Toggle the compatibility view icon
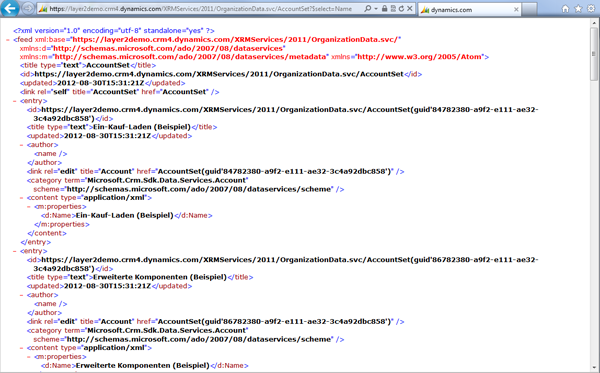Image resolution: width=600 pixels, height=373 pixels. click(393, 8)
